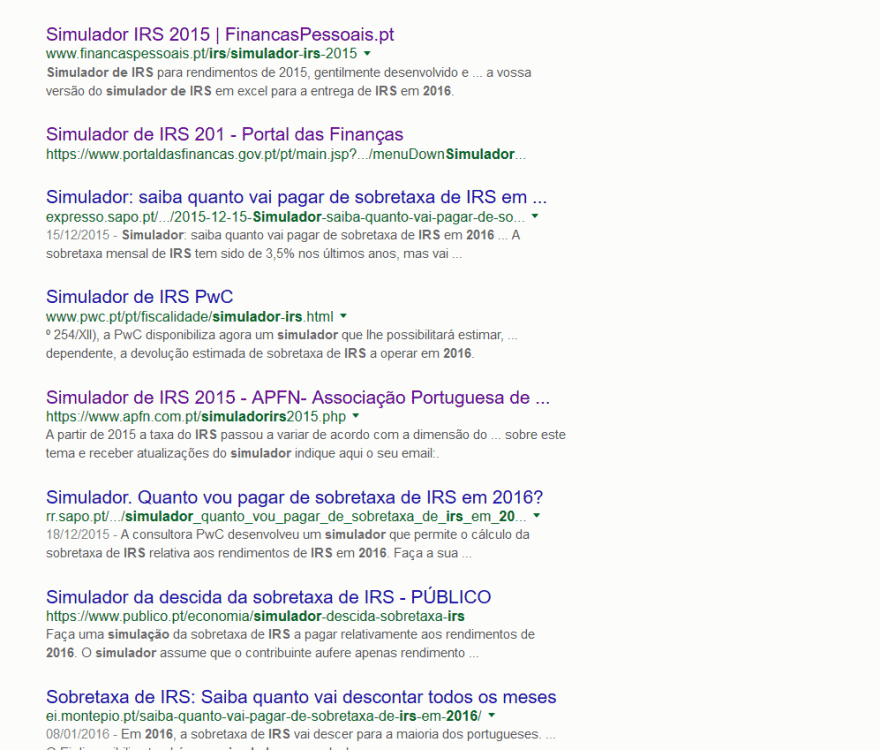Screen dimensions: 880x750
Task: Click the publico.pt/economia/simulador-descida-sobretaxa-irs URL text
Action: (x=255, y=616)
